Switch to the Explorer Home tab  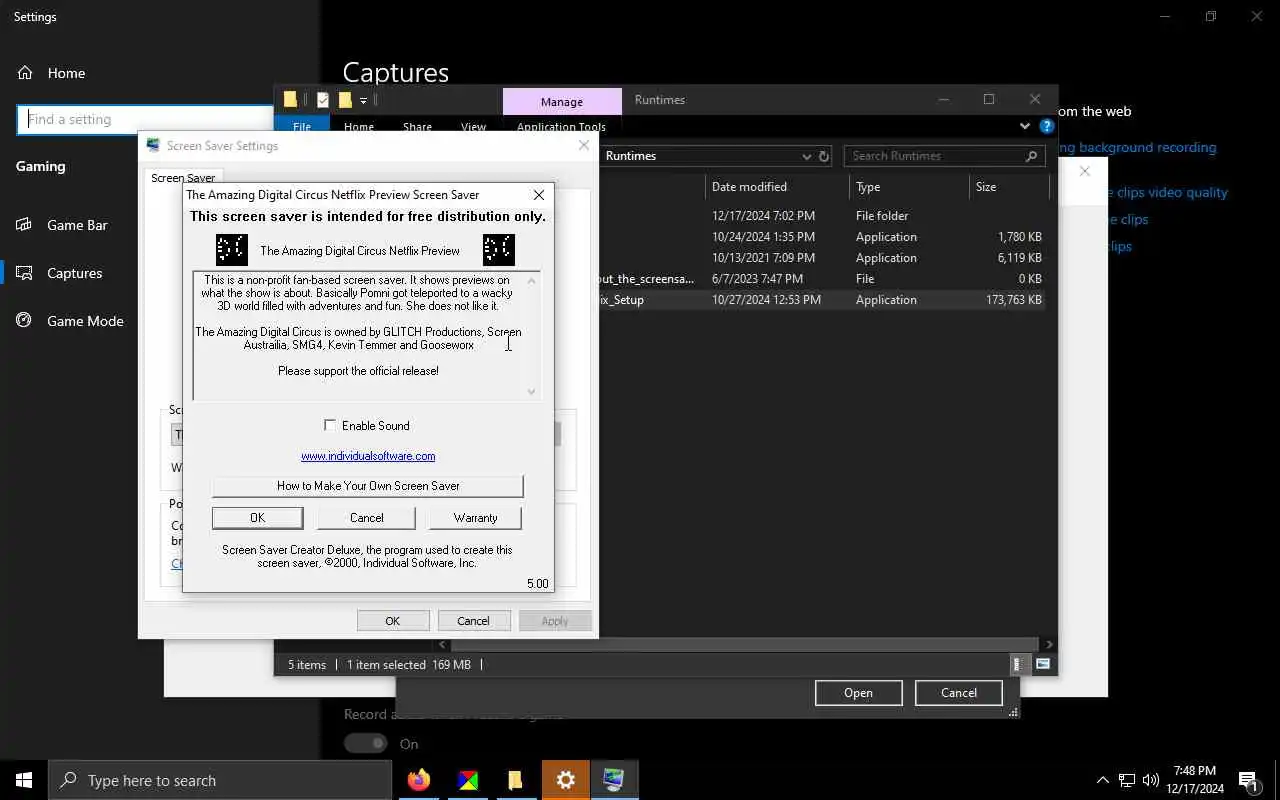pyautogui.click(x=359, y=127)
